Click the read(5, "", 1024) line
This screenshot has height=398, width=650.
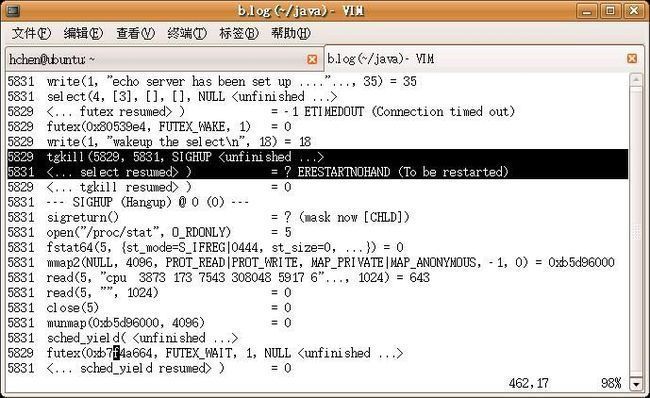(x=150, y=293)
